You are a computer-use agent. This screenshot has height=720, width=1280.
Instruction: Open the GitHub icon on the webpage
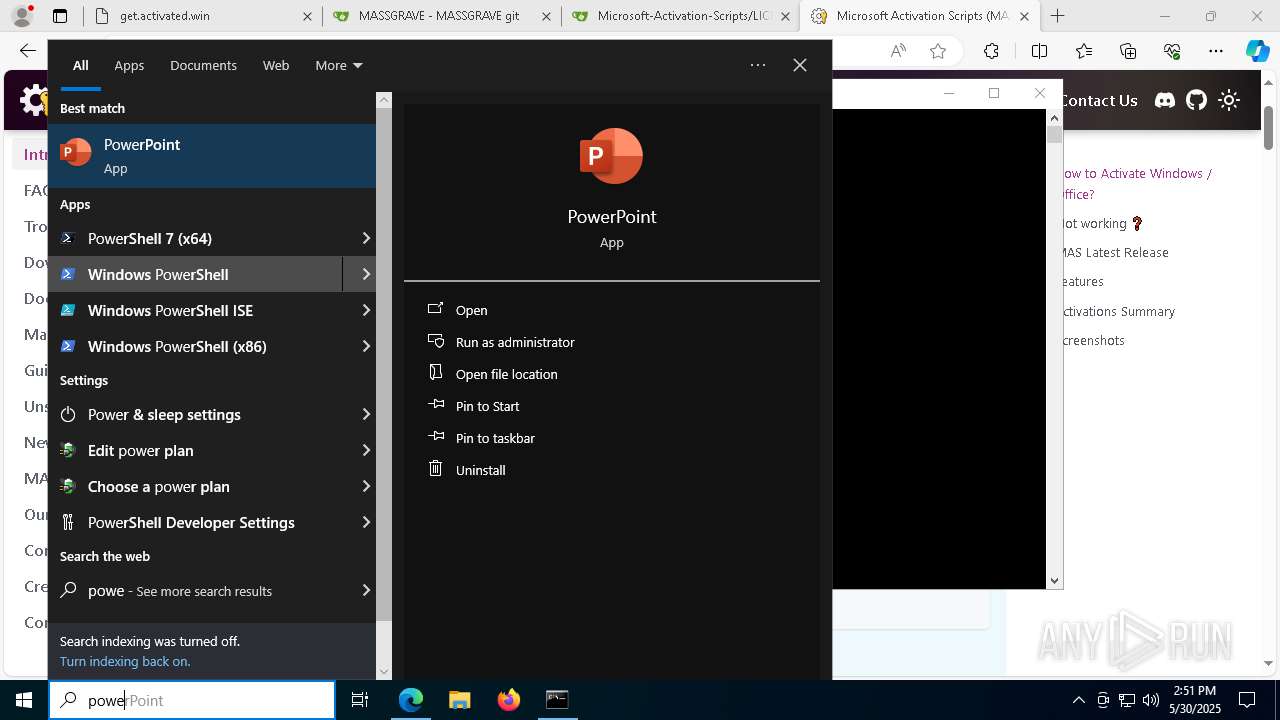[1197, 100]
